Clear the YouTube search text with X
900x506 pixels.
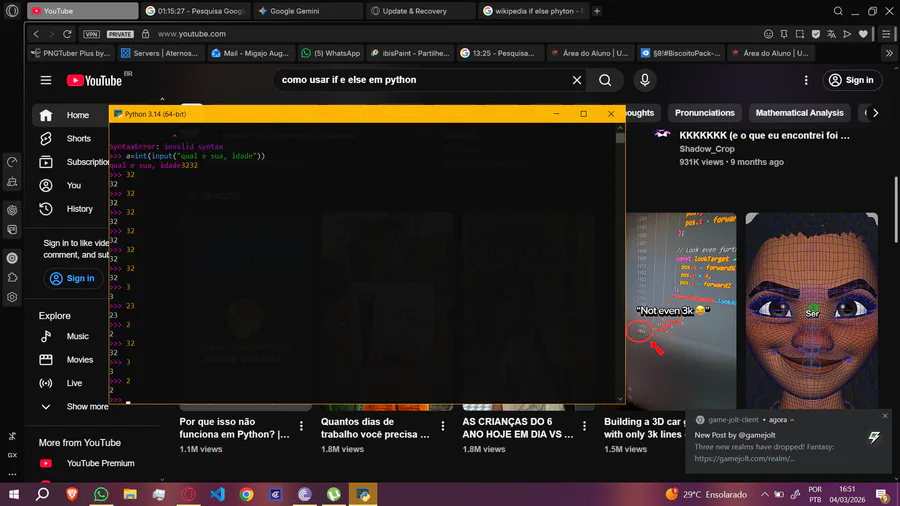pos(577,80)
